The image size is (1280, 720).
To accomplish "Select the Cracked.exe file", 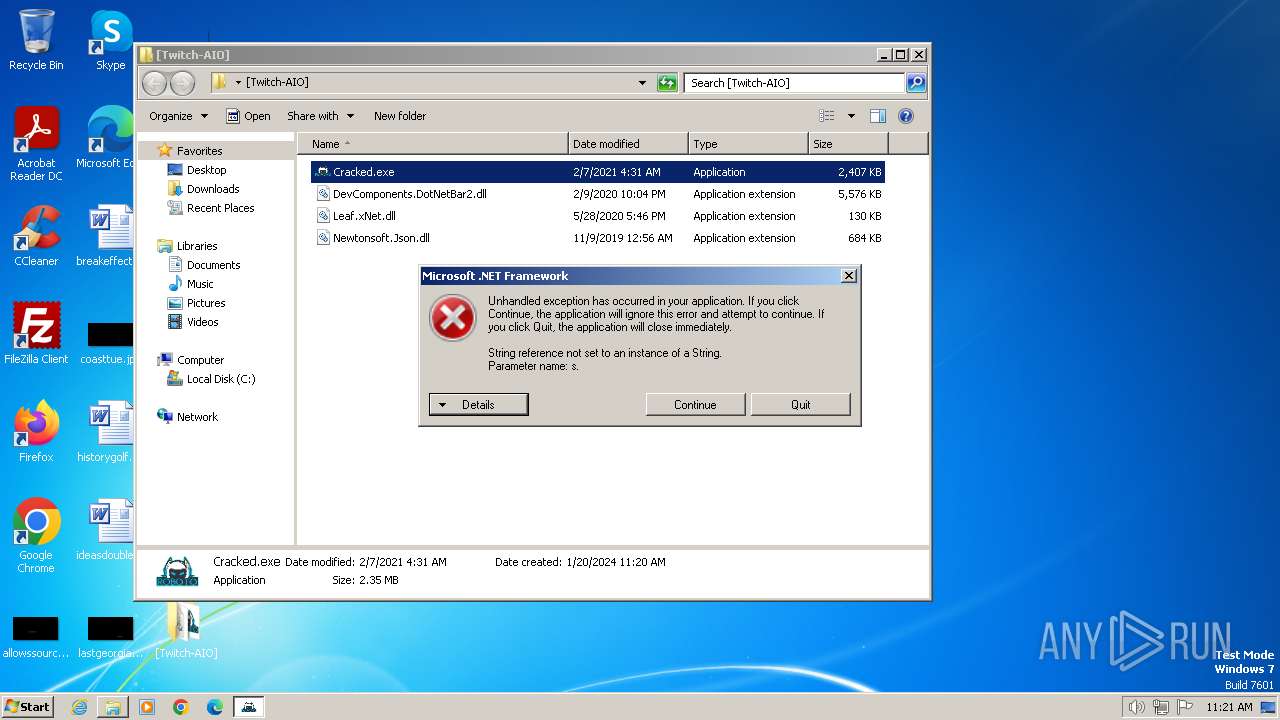I will [598, 172].
